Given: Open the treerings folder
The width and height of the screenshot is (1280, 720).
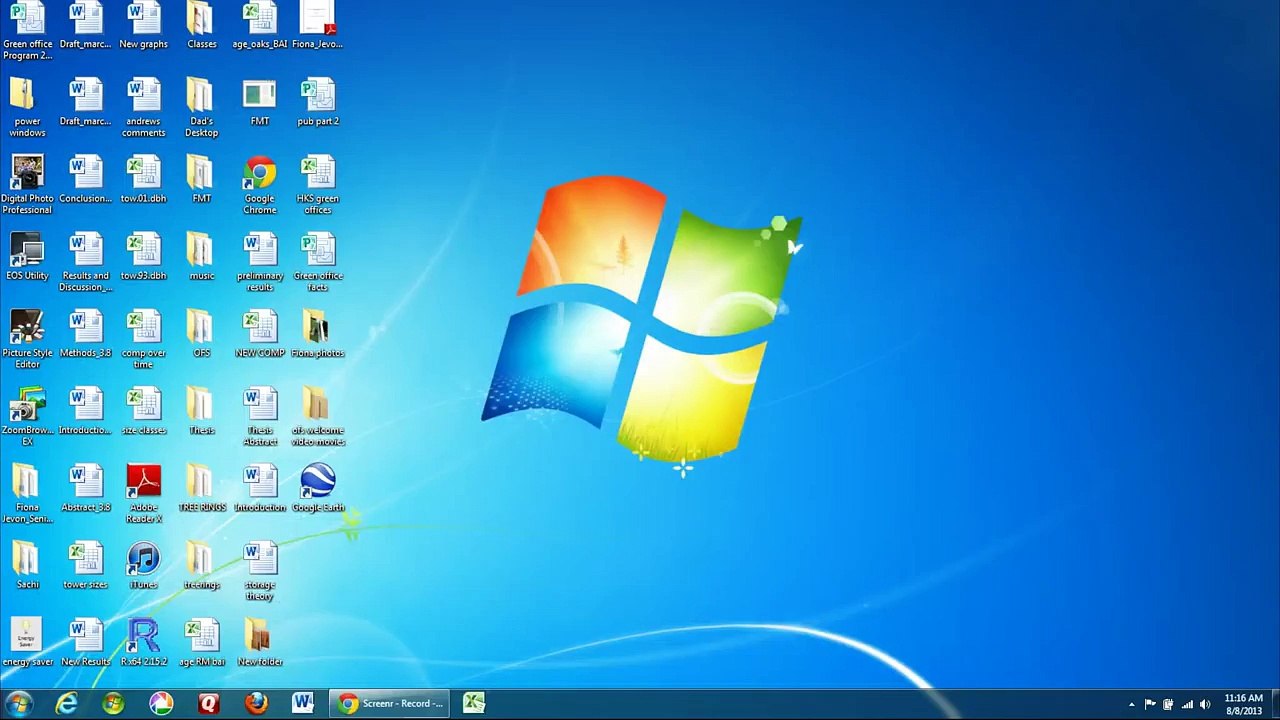Looking at the screenshot, I should click(x=201, y=565).
